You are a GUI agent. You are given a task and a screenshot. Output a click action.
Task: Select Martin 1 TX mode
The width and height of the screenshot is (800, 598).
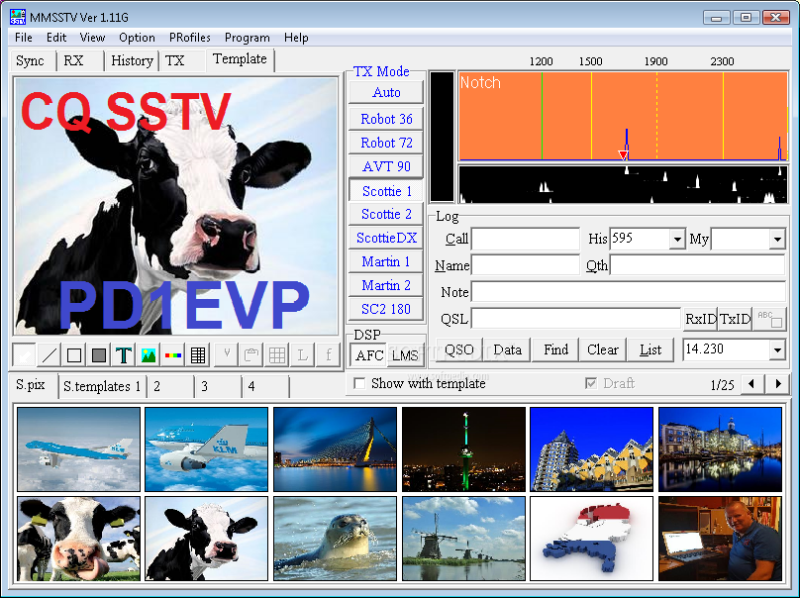point(386,261)
